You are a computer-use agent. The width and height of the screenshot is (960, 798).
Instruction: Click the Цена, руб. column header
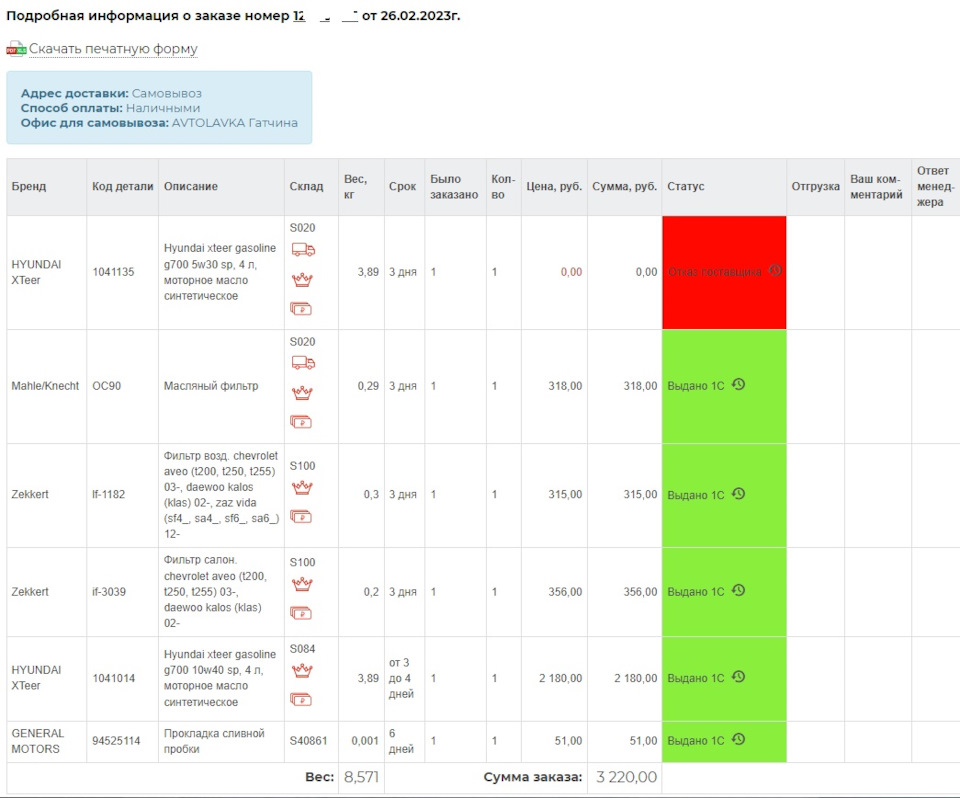point(554,187)
